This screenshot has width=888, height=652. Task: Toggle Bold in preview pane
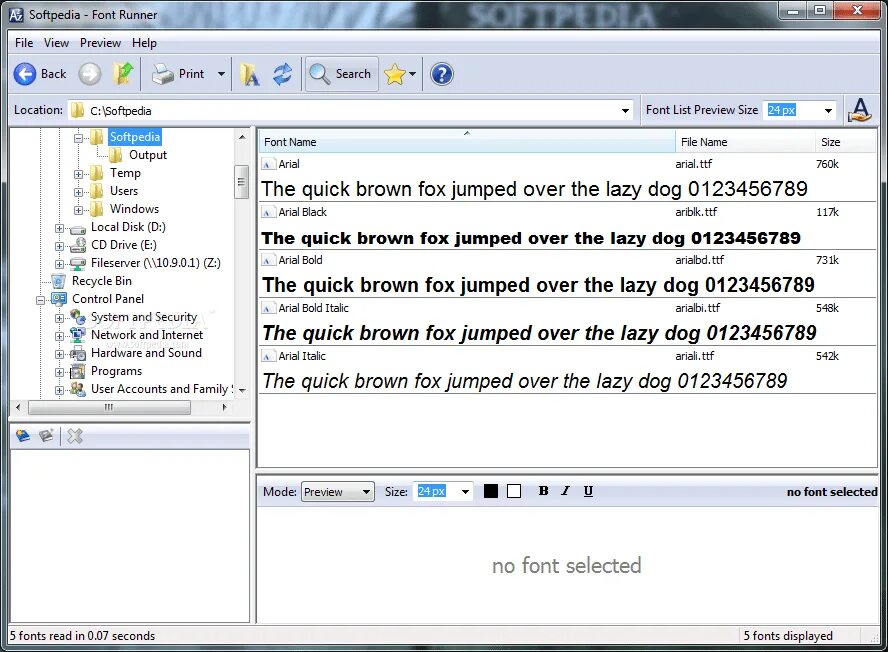(543, 491)
